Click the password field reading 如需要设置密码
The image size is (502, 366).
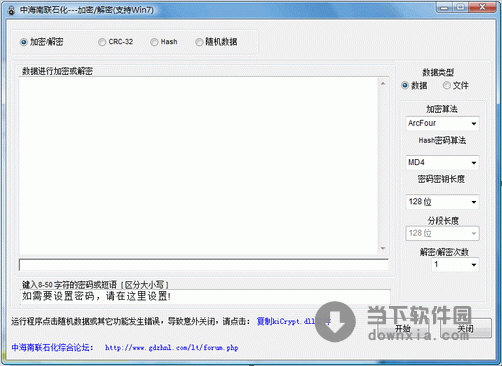click(206, 296)
